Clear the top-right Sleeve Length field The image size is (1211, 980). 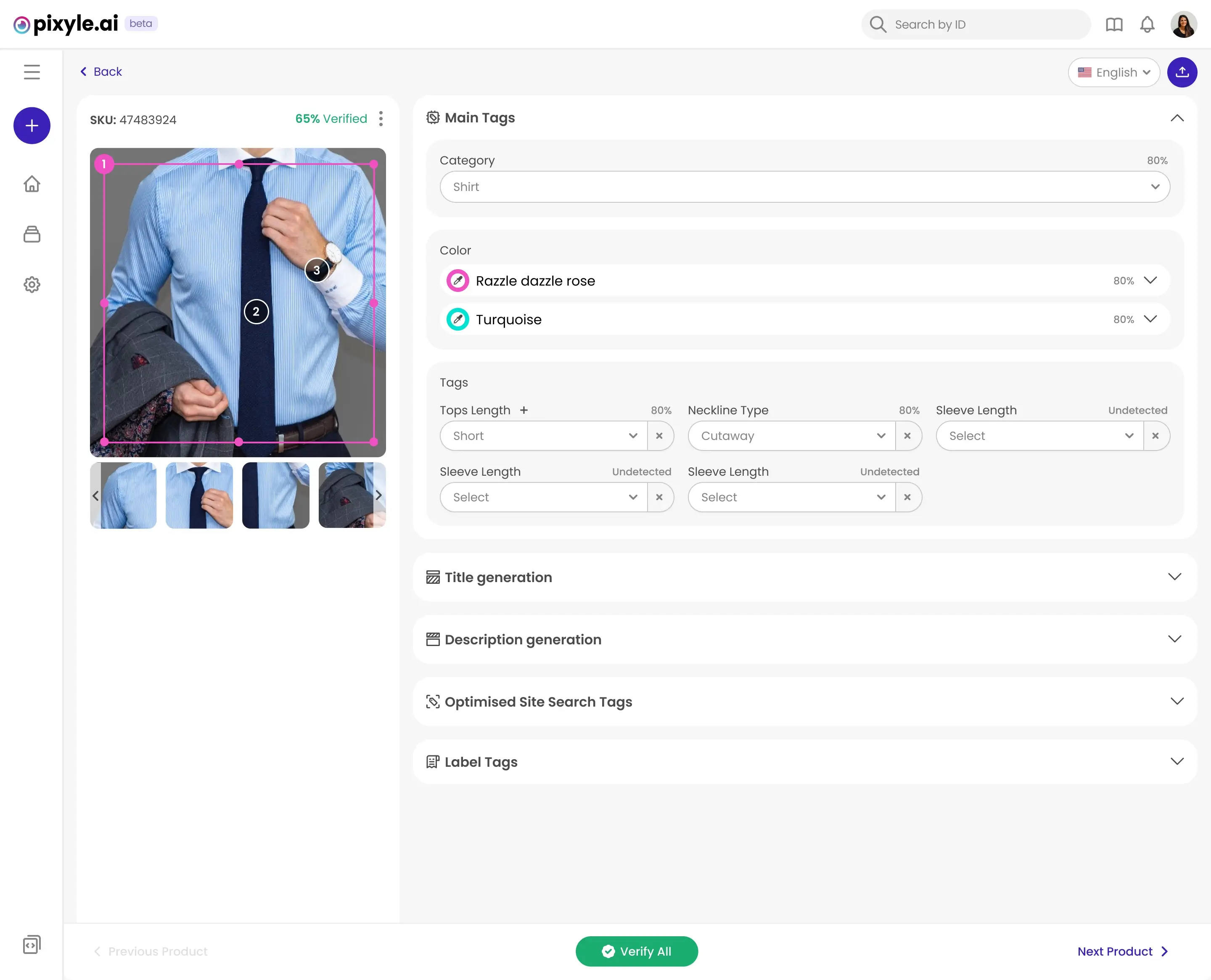pos(1155,436)
